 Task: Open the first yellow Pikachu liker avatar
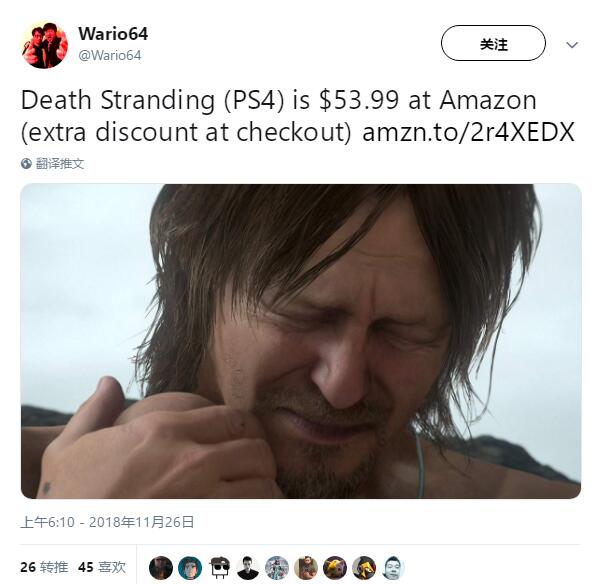tap(335, 568)
